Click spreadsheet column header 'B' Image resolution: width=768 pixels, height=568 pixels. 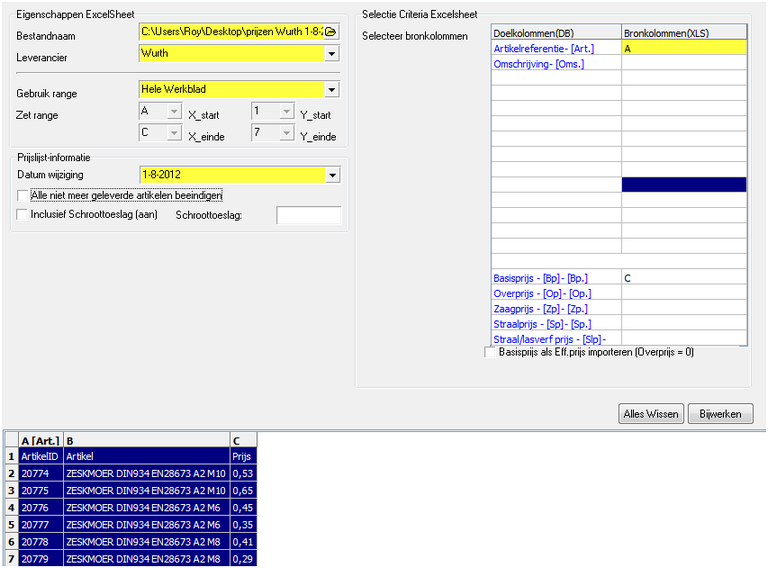pyautogui.click(x=146, y=441)
